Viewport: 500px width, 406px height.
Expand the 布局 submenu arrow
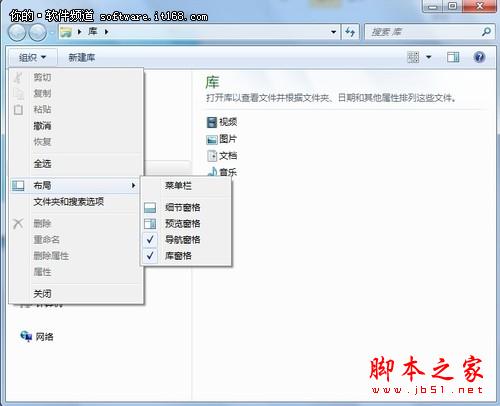tap(133, 185)
